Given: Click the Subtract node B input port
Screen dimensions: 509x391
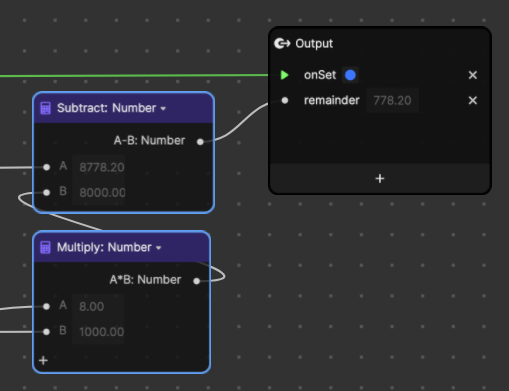Looking at the screenshot, I should 47,192.
